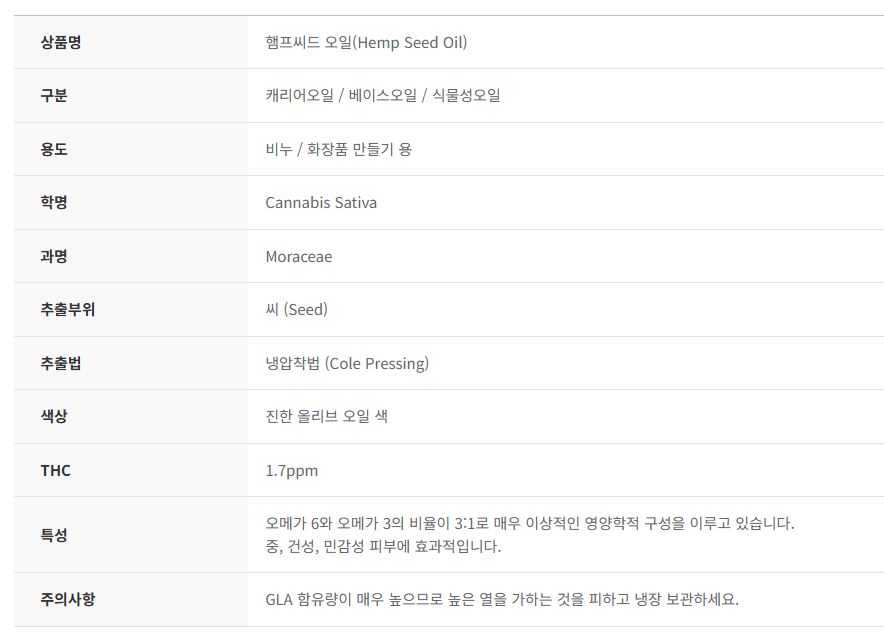Click the 과명 label cell
This screenshot has width=884, height=640.
[54, 256]
